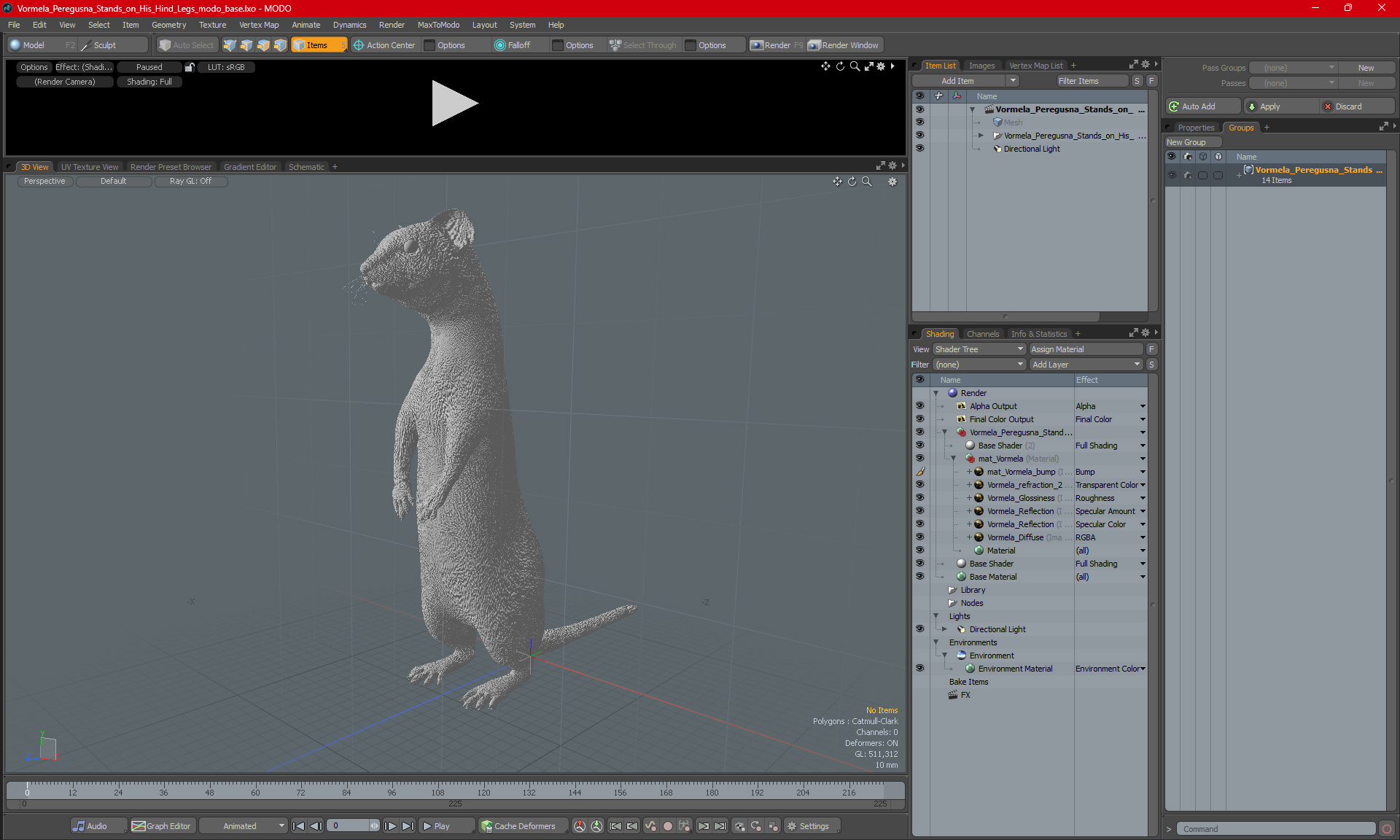Activate Items selection mode
1400x840 pixels.
tap(319, 45)
